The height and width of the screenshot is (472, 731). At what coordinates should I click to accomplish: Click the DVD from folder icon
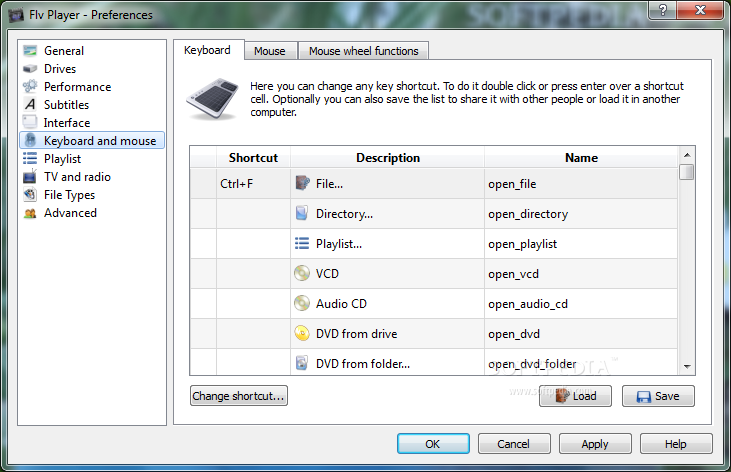pyautogui.click(x=302, y=363)
